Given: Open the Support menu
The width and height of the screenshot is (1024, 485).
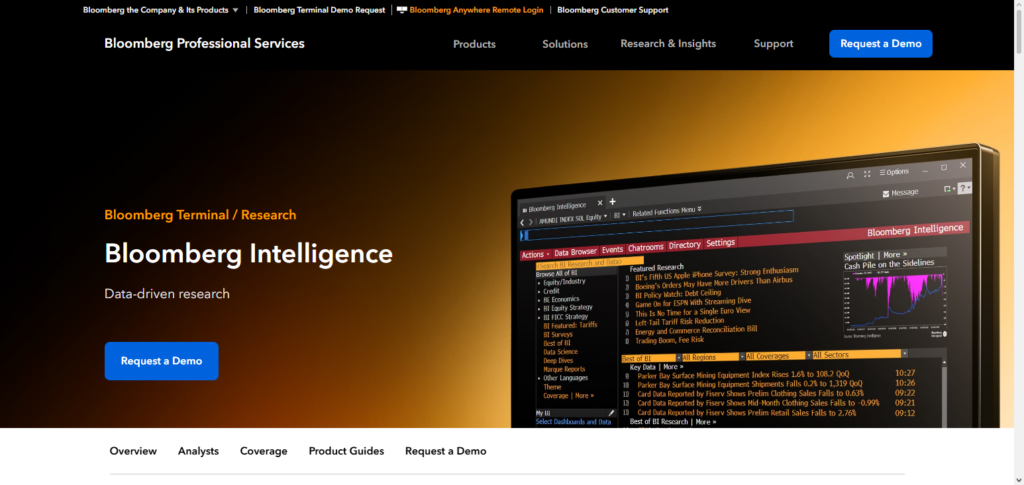Looking at the screenshot, I should (773, 44).
